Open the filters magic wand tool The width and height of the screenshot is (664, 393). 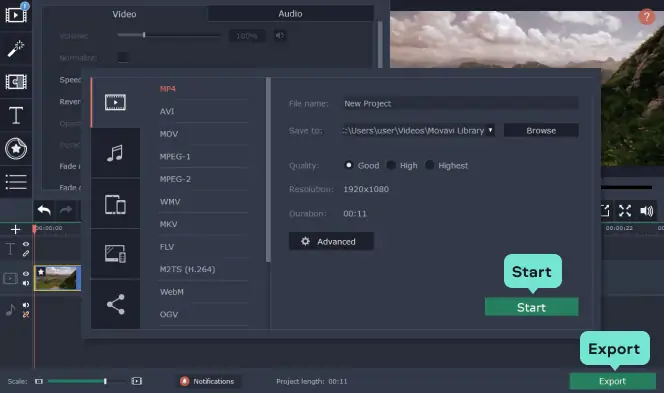click(16, 48)
